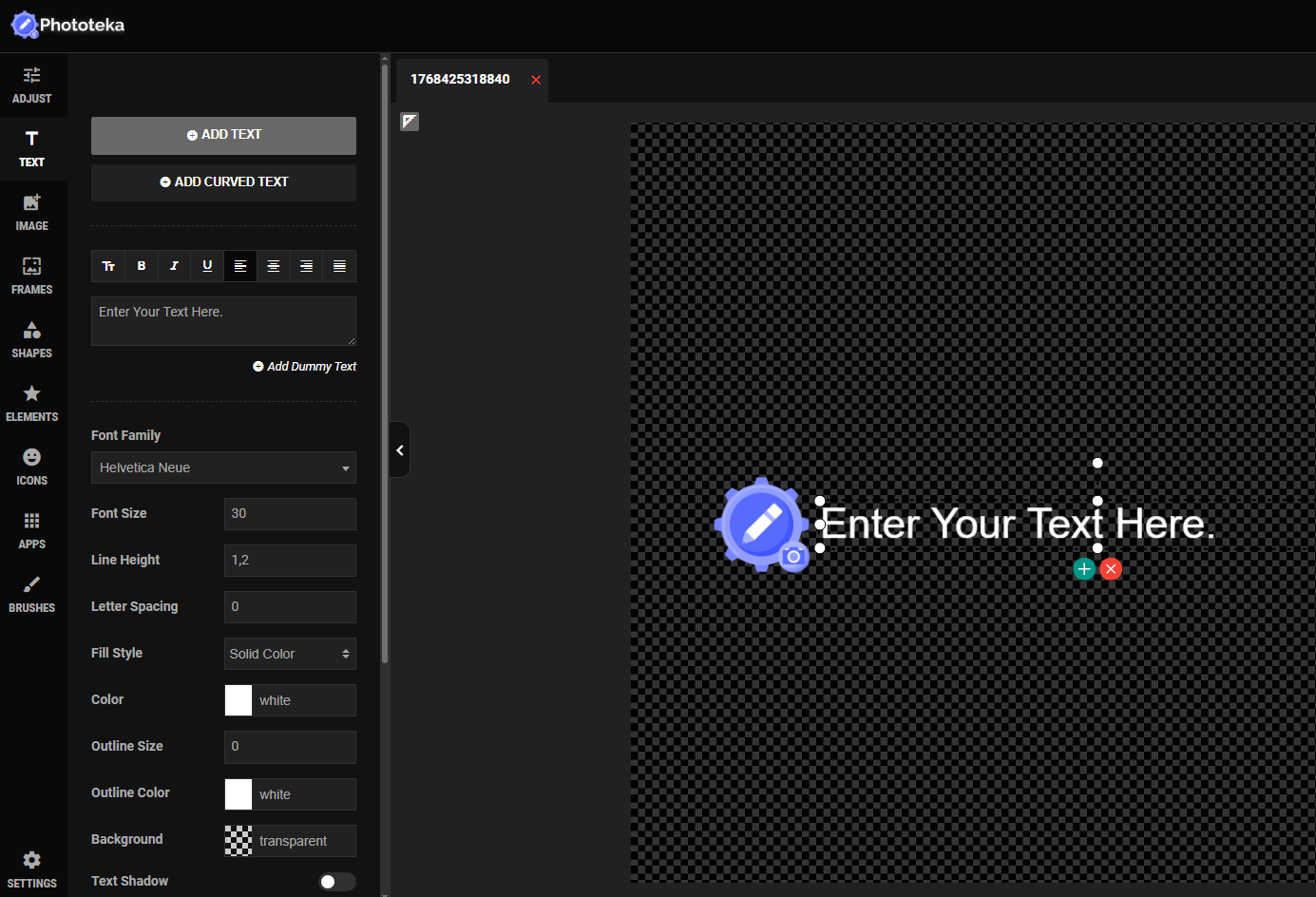1316x897 pixels.
Task: Select the Frames tool
Action: (x=32, y=276)
